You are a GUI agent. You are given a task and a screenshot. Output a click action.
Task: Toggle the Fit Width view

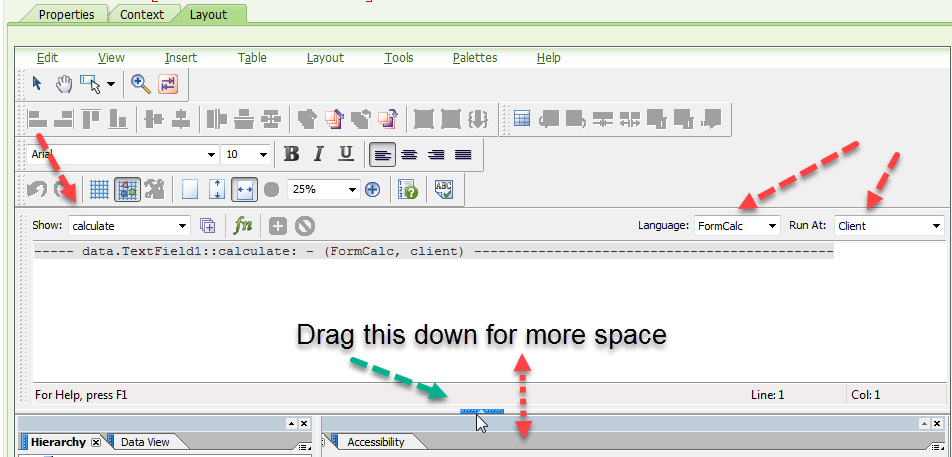pos(245,189)
